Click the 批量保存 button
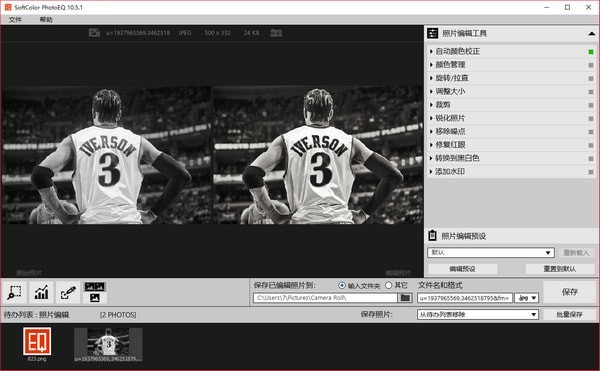Viewport: 600px width, 371px height. (x=569, y=314)
